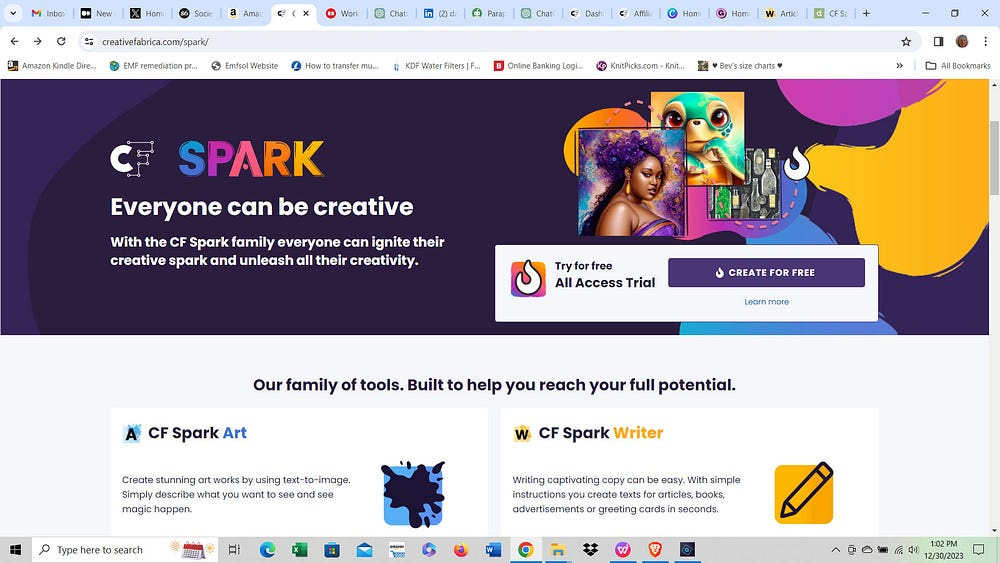
Task: Click the CF Spark Writer heading
Action: coord(601,433)
